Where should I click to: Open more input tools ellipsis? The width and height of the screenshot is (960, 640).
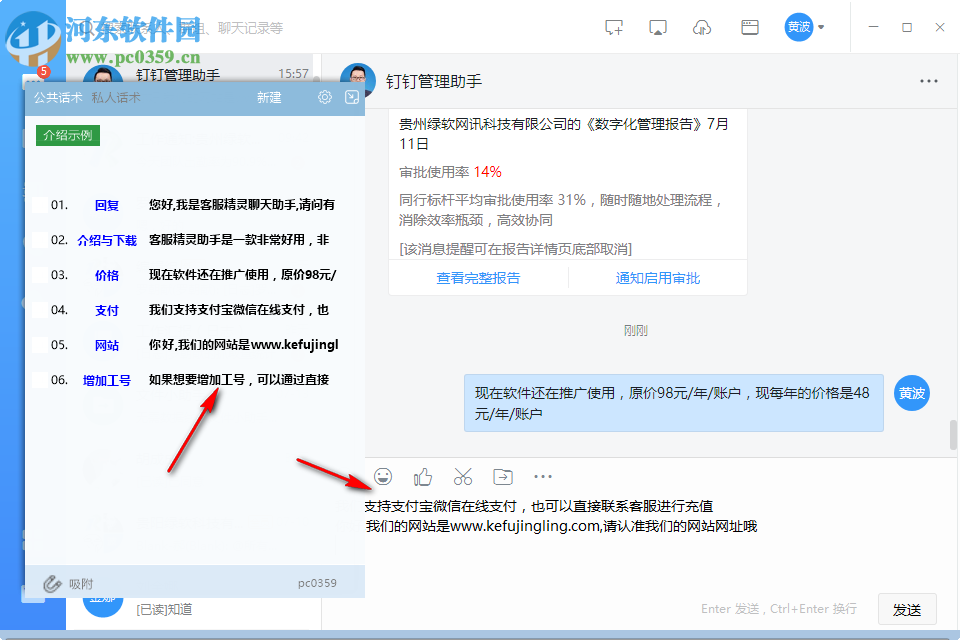(x=542, y=476)
